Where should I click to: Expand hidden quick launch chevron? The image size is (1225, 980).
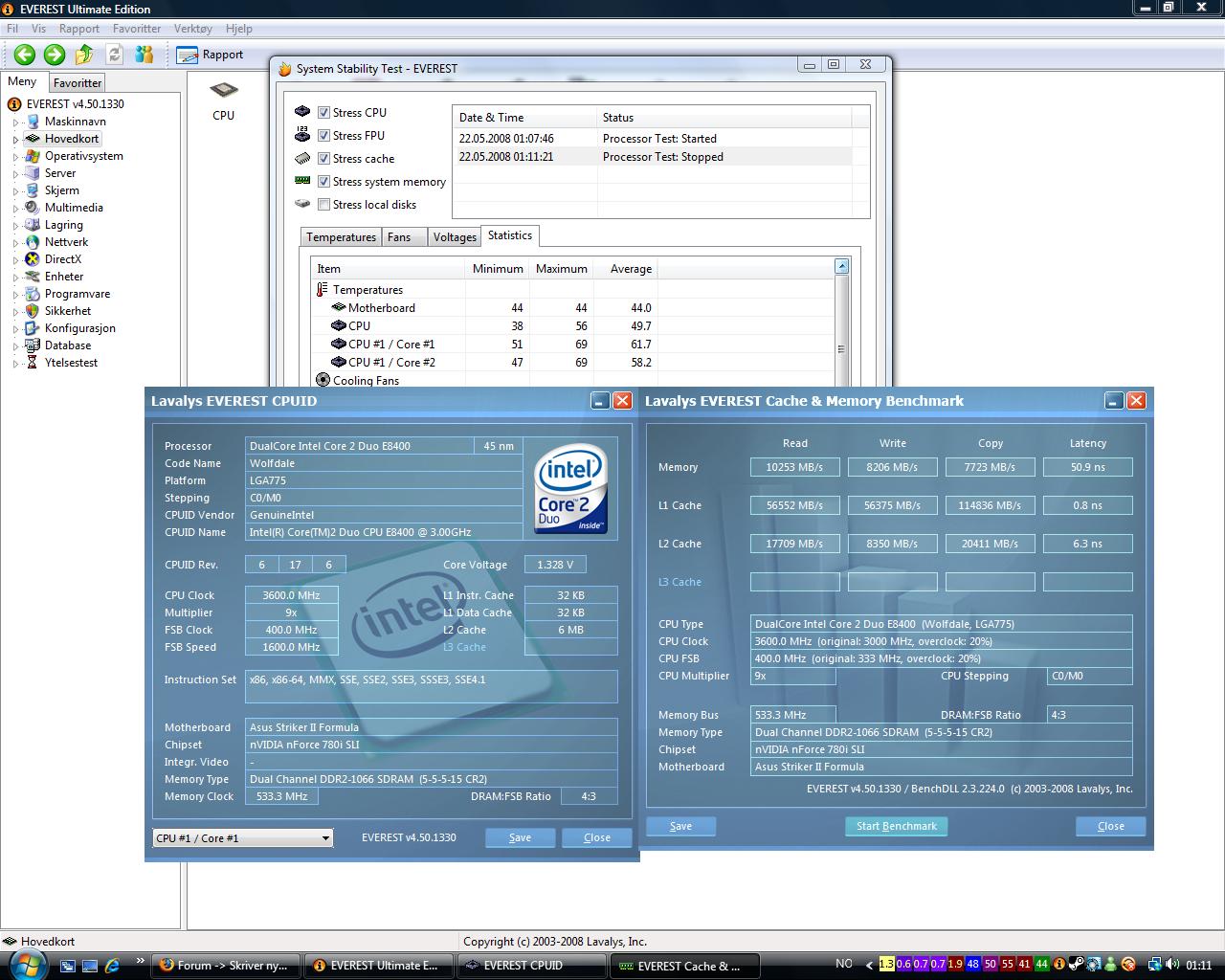pos(141,961)
